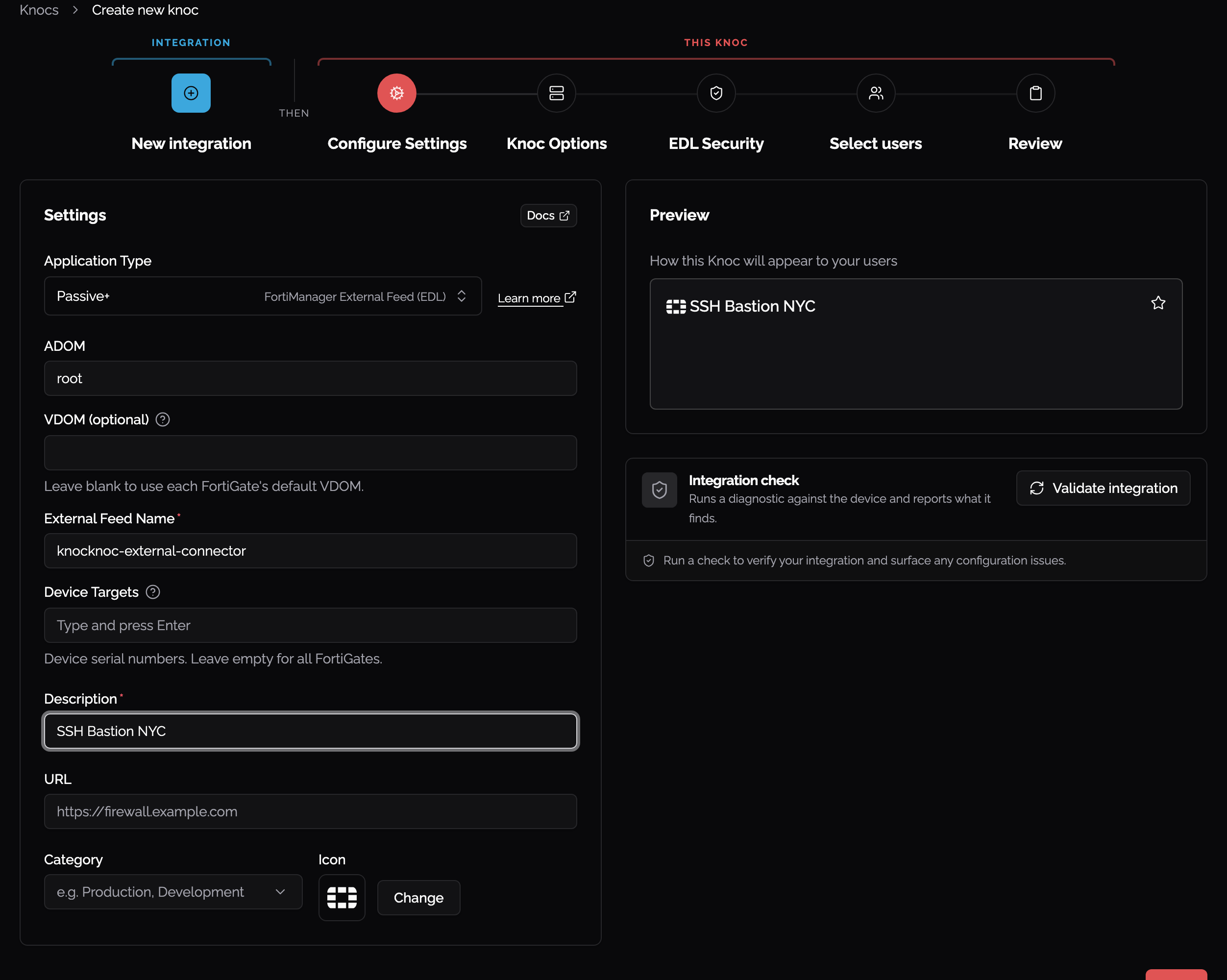This screenshot has width=1227, height=980.
Task: Click the Fortinet icon thumbnail
Action: 342,898
